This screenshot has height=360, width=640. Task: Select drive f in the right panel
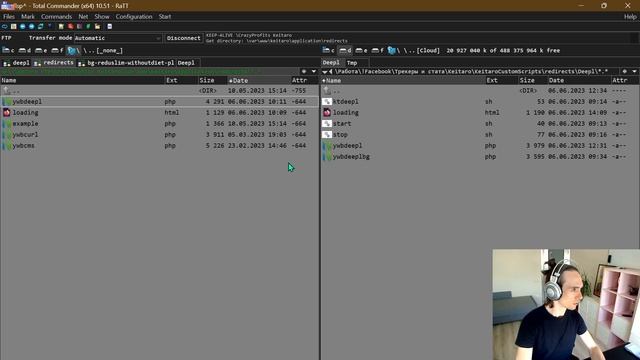[x=377, y=51]
